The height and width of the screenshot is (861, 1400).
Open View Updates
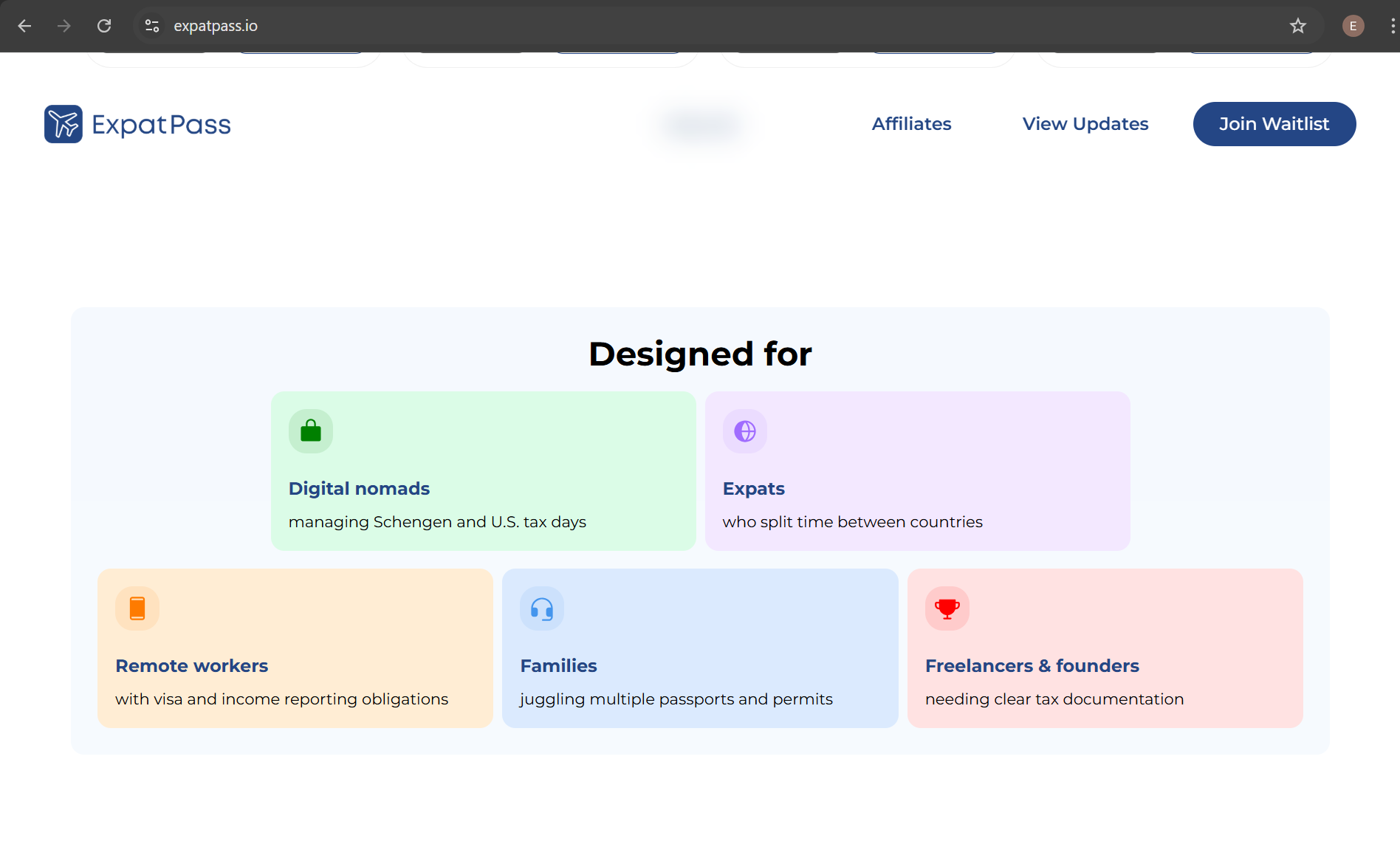coord(1085,123)
